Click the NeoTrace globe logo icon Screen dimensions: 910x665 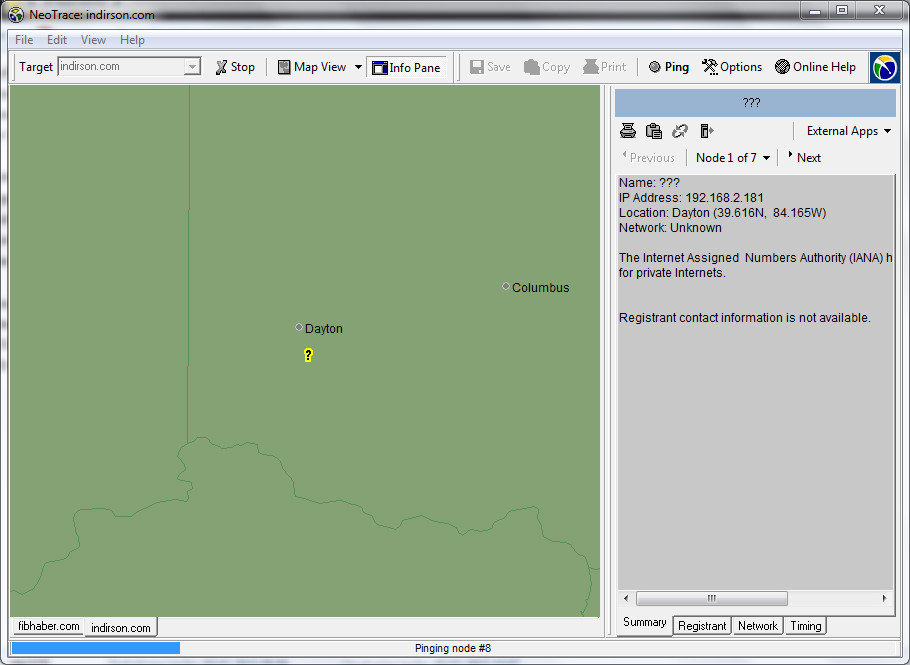coord(884,67)
